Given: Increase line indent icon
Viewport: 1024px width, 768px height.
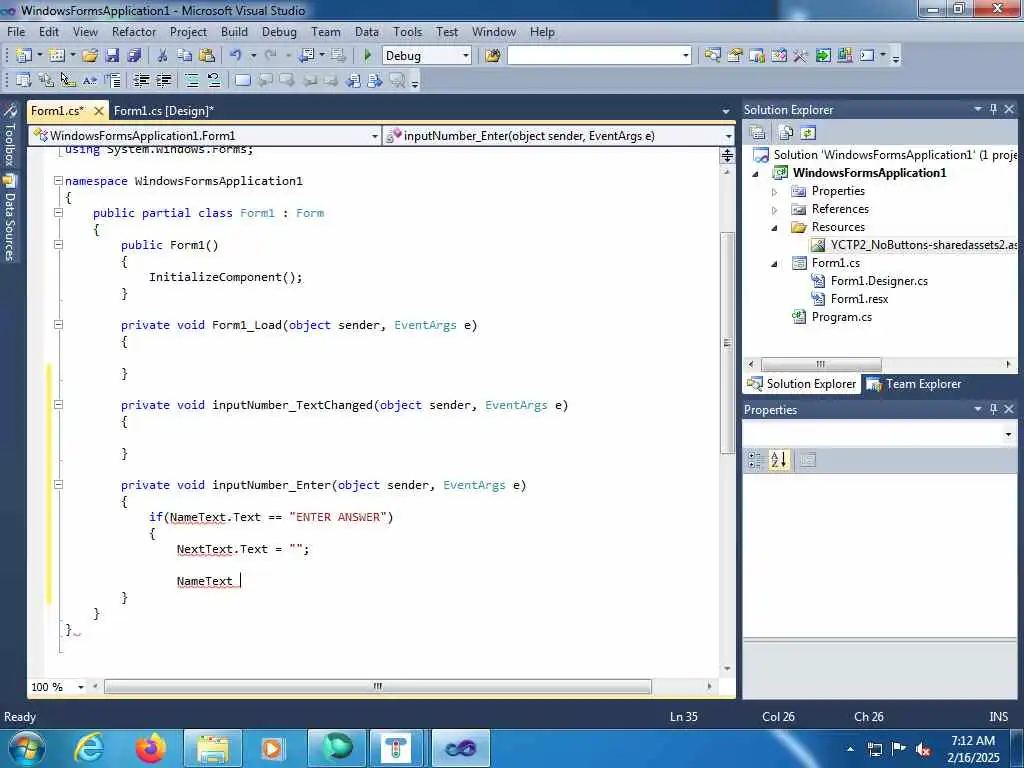Looking at the screenshot, I should (163, 80).
